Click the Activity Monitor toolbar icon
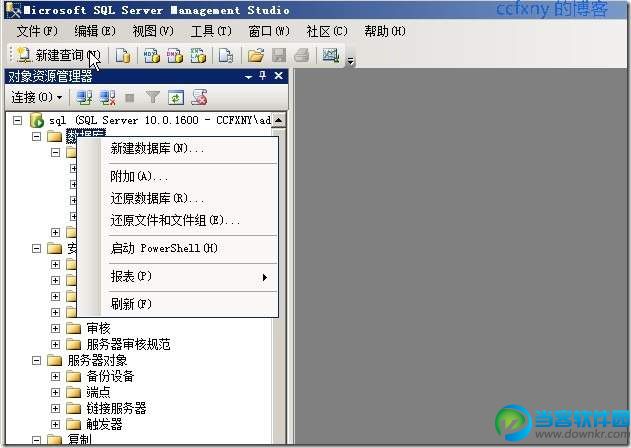Viewport: 631px width, 448px height. pos(331,56)
